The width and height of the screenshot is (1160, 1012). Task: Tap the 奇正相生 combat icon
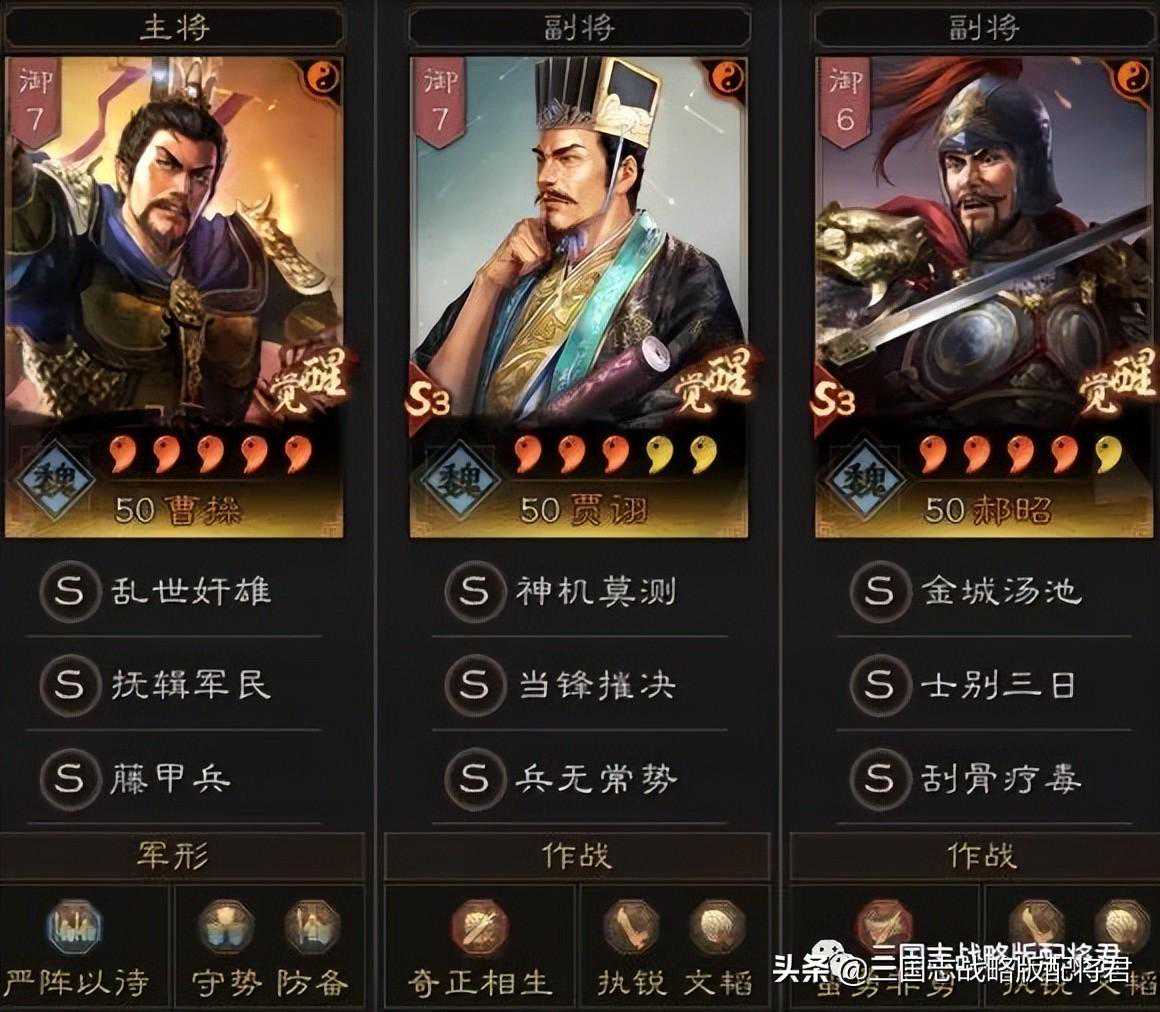[x=481, y=927]
